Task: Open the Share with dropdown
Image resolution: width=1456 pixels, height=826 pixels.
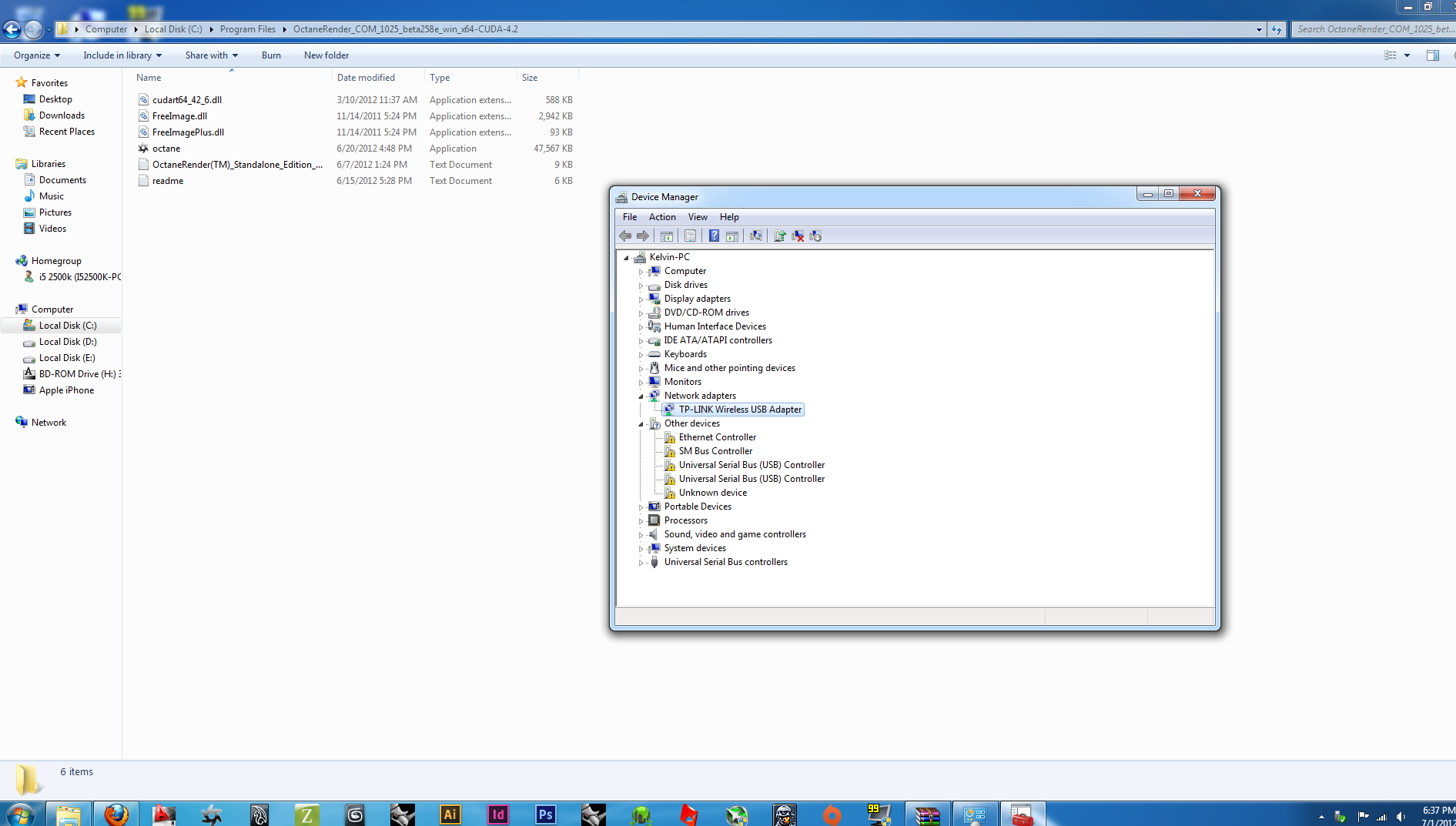Action: (212, 55)
